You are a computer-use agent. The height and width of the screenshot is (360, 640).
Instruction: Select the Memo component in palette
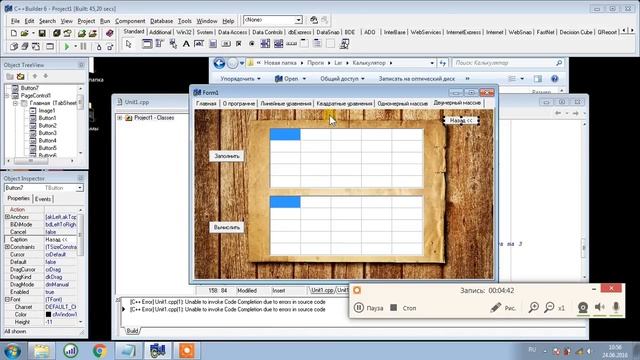click(x=213, y=44)
